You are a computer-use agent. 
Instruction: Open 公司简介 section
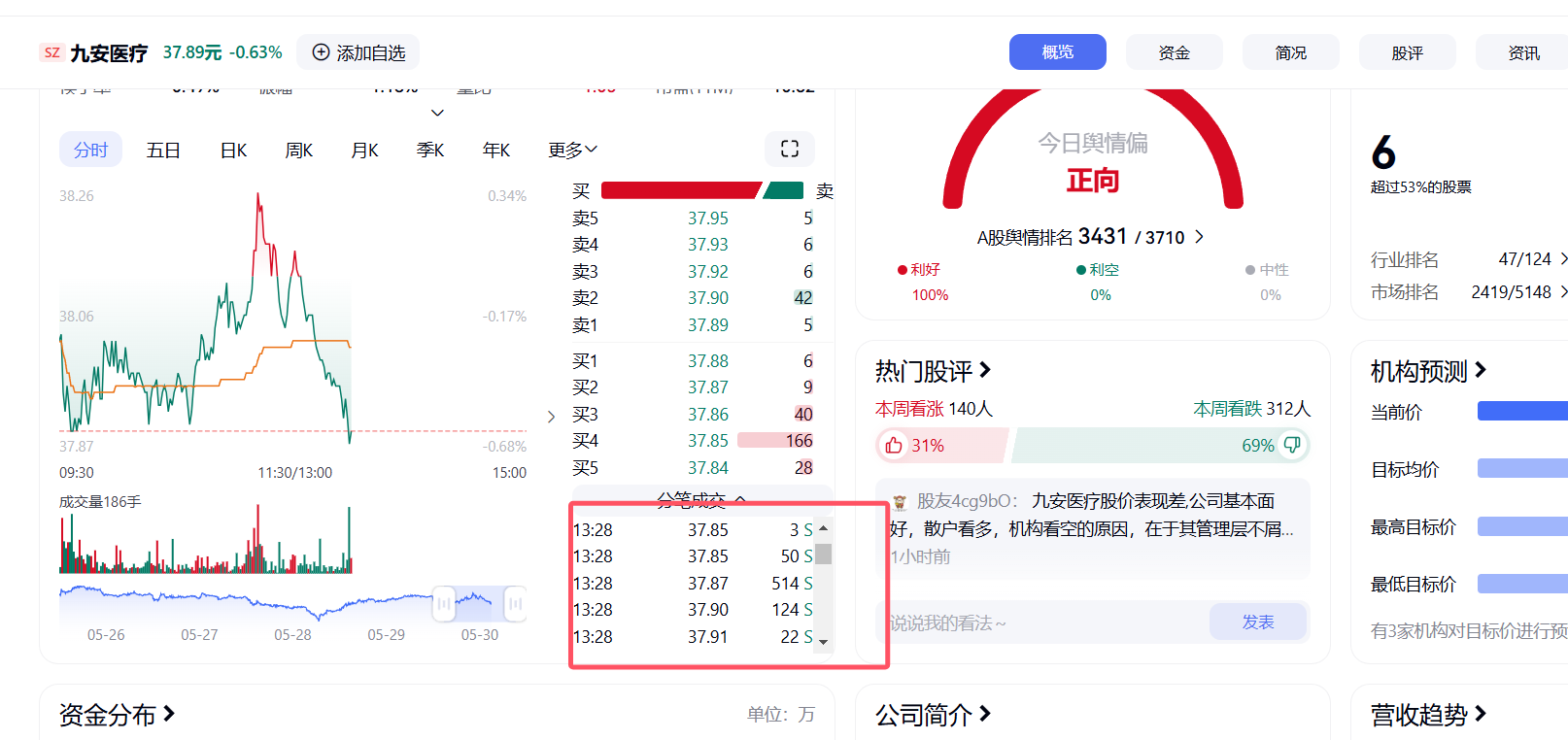click(933, 714)
